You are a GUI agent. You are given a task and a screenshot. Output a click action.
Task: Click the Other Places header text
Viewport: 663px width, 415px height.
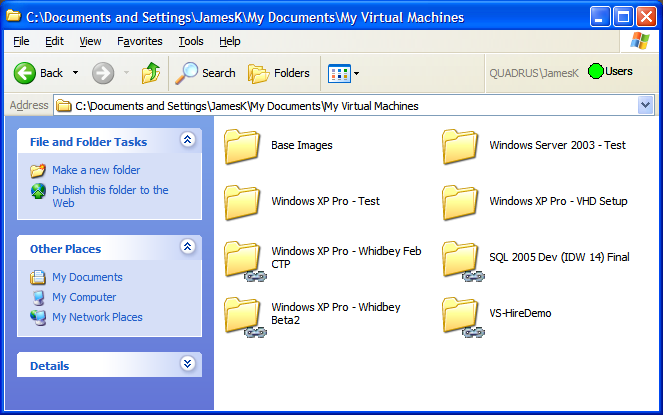(66, 249)
